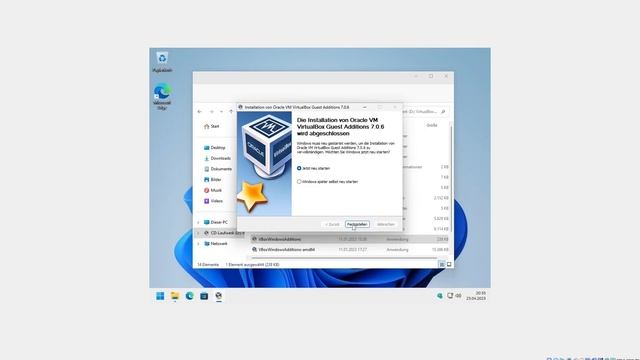
Task: Open the network tray icon
Action: click(450, 296)
